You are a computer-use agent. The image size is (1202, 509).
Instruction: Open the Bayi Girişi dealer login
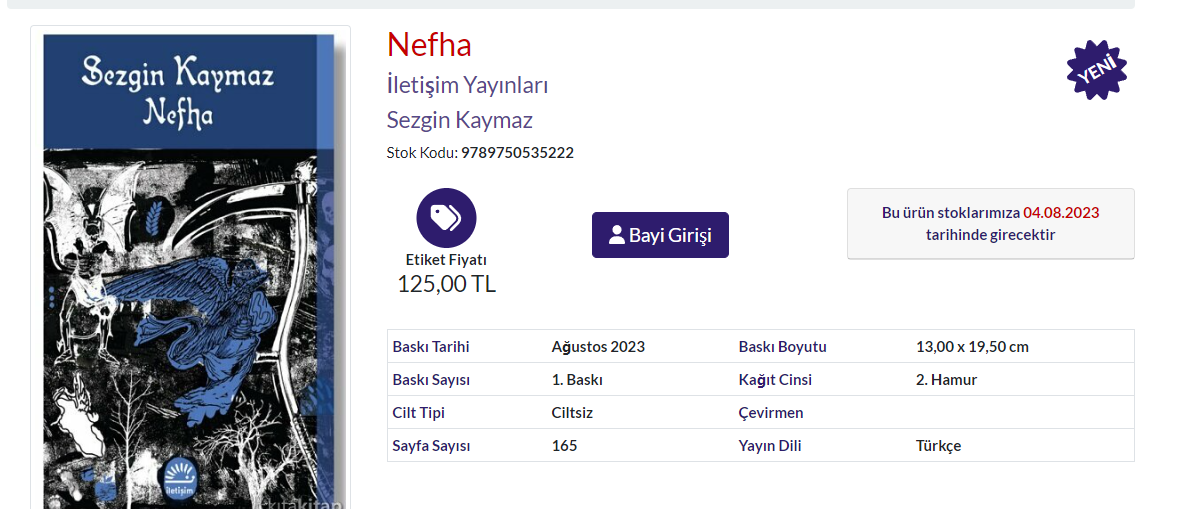click(660, 235)
